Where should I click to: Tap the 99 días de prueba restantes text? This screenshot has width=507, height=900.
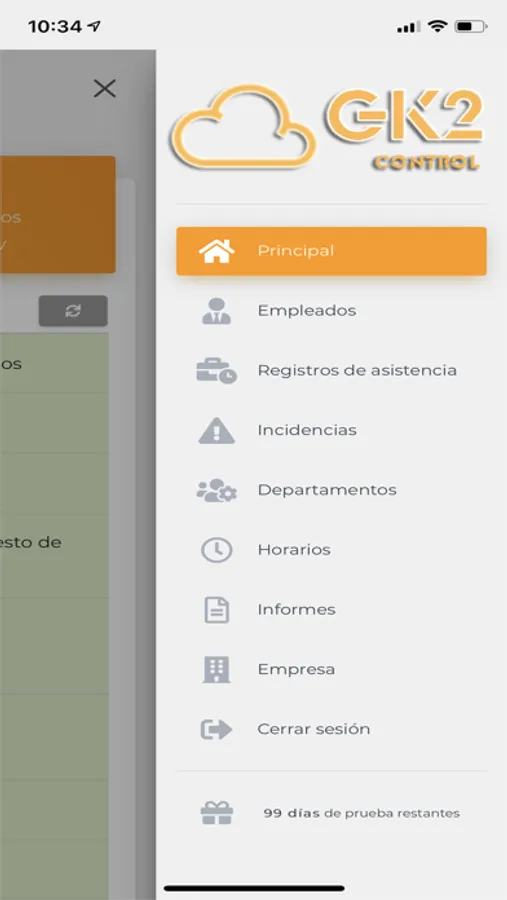pos(362,813)
